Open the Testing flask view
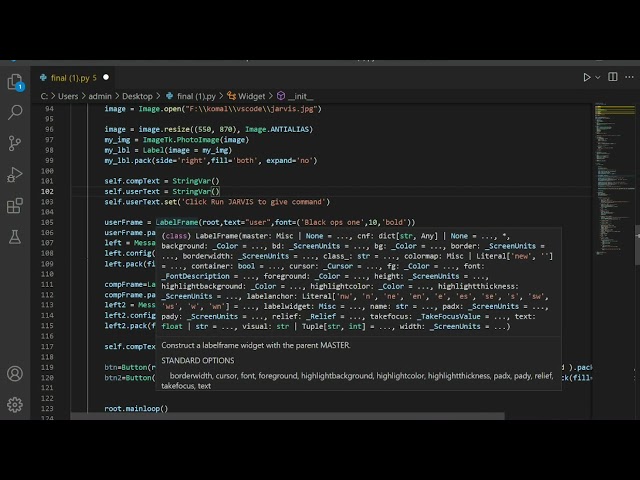The width and height of the screenshot is (640, 480). point(15,237)
